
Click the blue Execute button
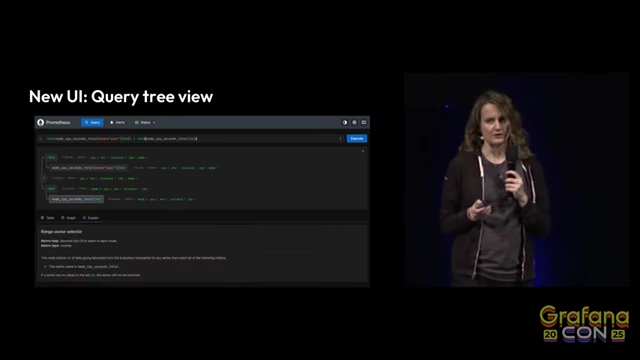point(357,139)
